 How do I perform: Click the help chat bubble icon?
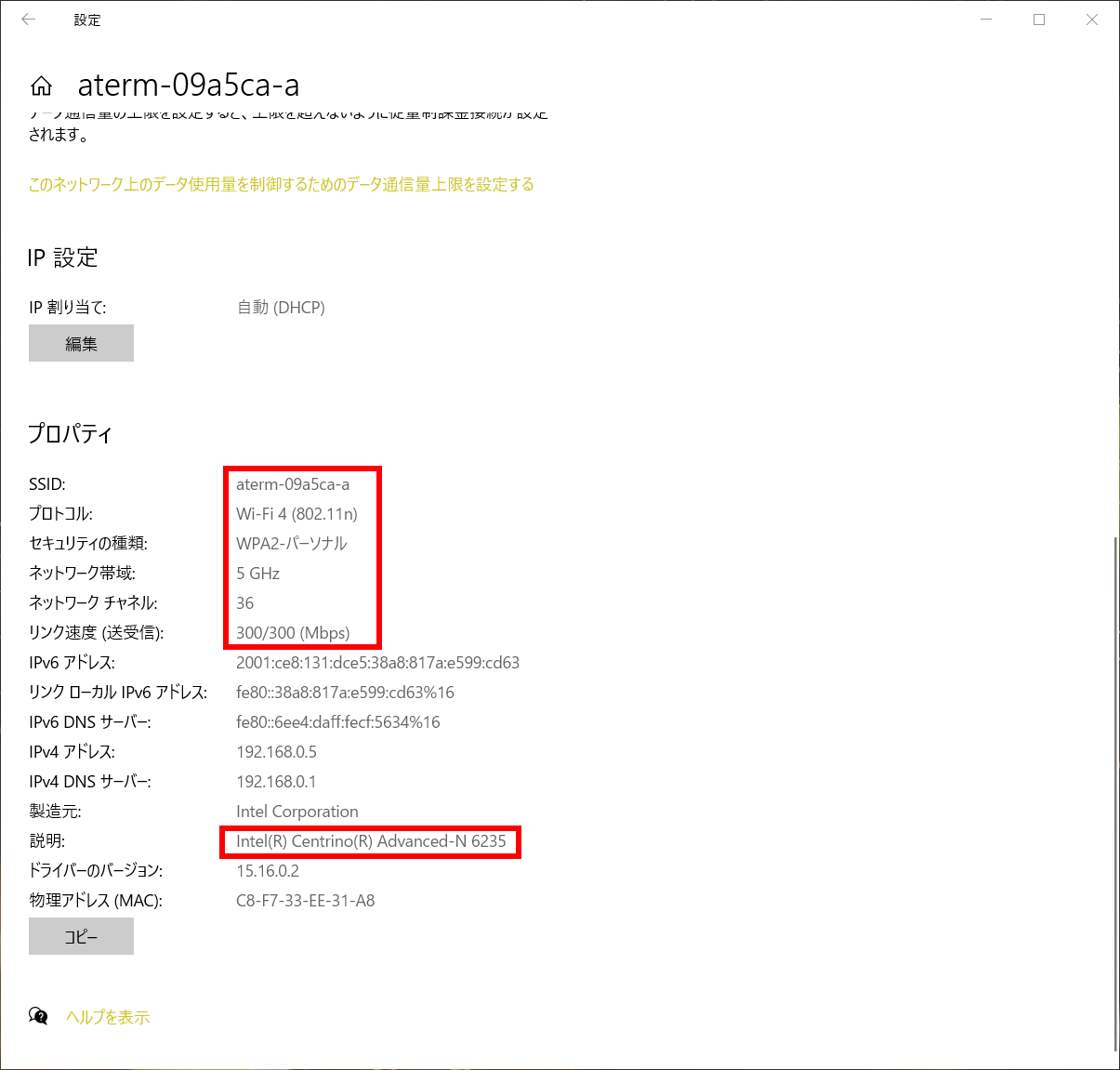click(37, 1016)
